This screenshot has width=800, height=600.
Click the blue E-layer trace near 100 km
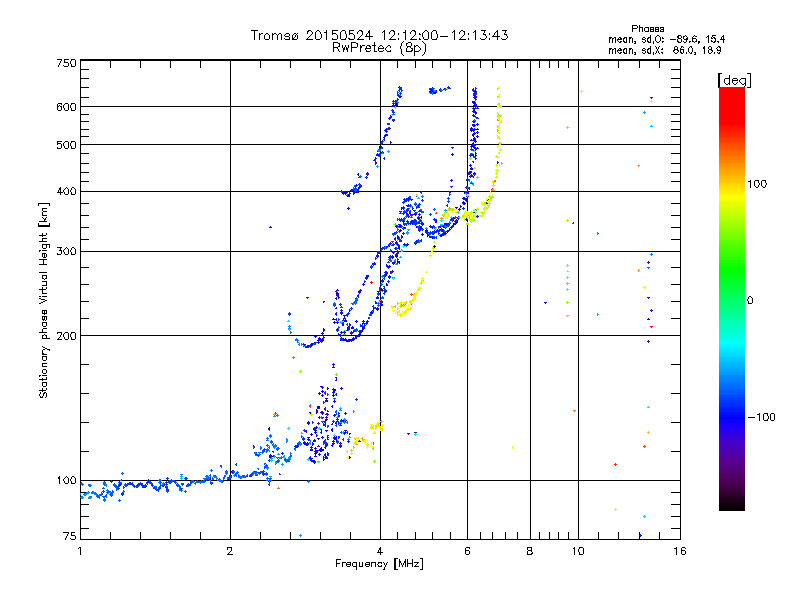(x=173, y=484)
